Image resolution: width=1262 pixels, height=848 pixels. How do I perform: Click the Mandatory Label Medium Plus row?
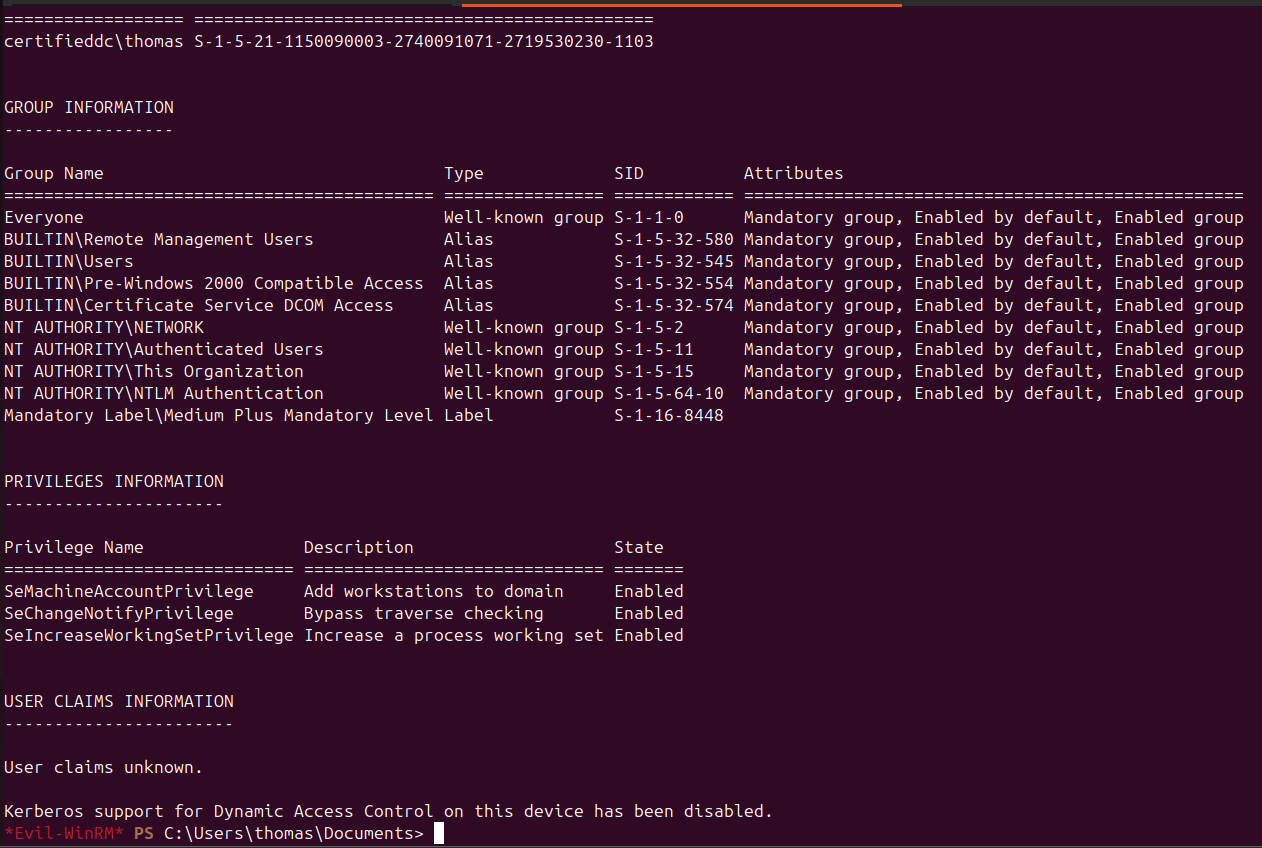[364, 416]
